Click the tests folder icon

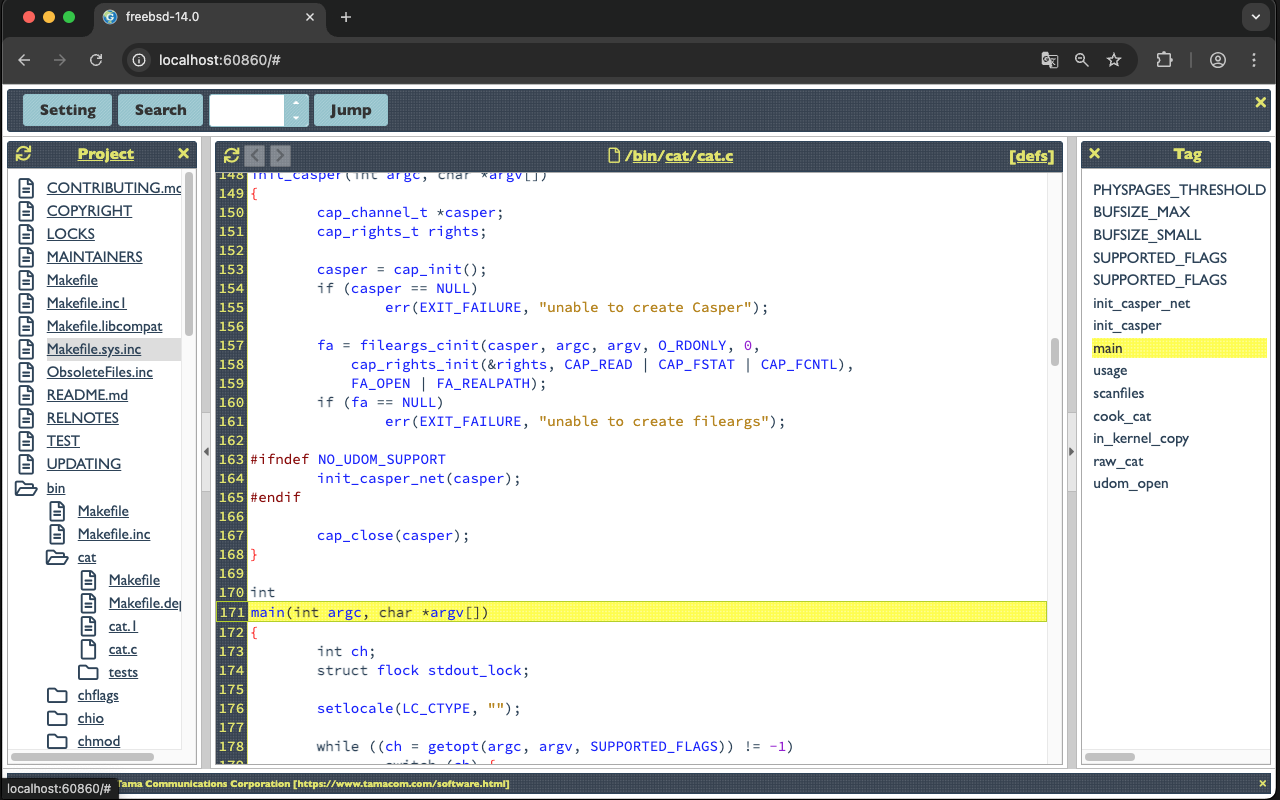point(89,673)
